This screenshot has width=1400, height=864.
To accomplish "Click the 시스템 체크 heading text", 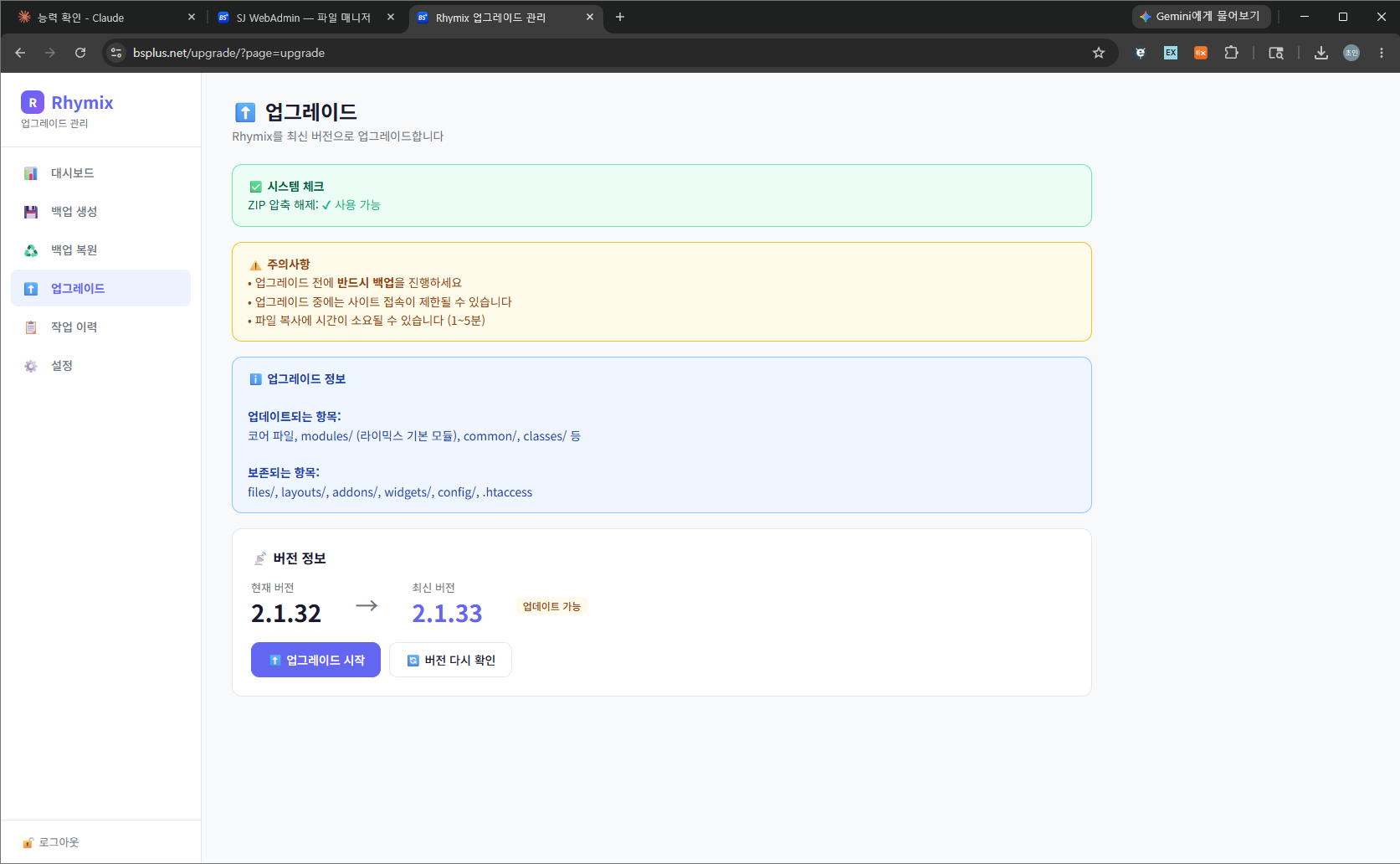I will pyautogui.click(x=295, y=187).
